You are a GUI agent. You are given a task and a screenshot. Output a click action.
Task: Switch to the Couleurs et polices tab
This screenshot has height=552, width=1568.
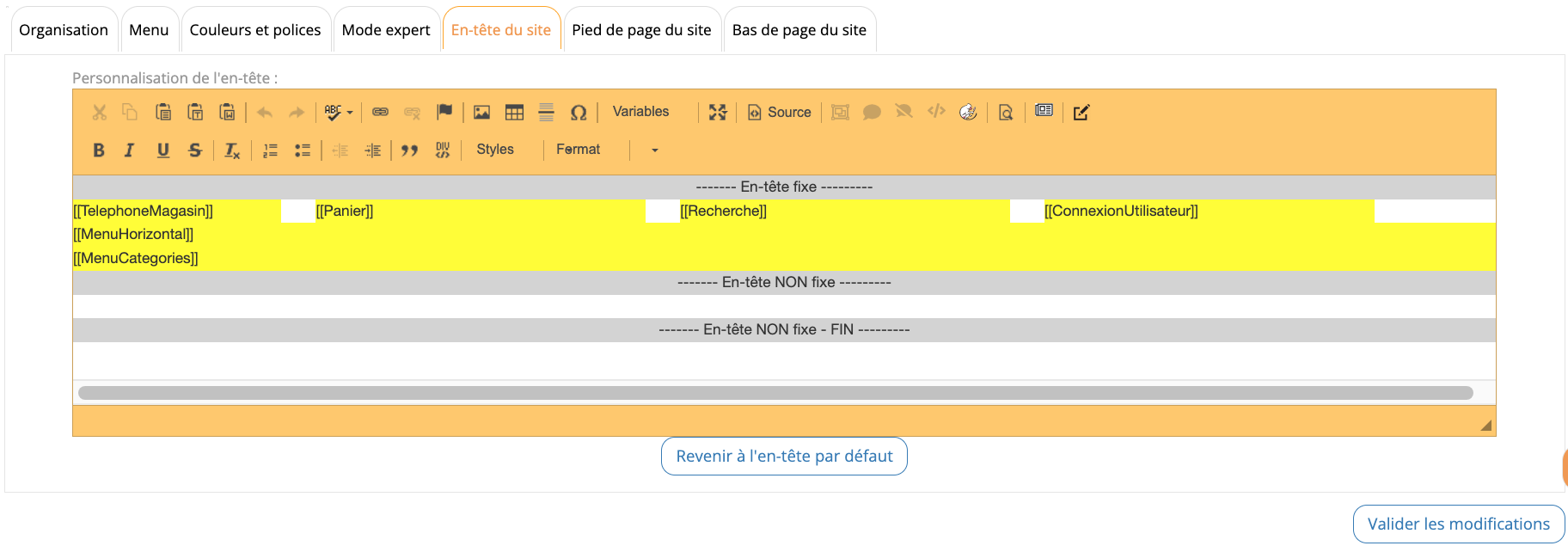[255, 30]
